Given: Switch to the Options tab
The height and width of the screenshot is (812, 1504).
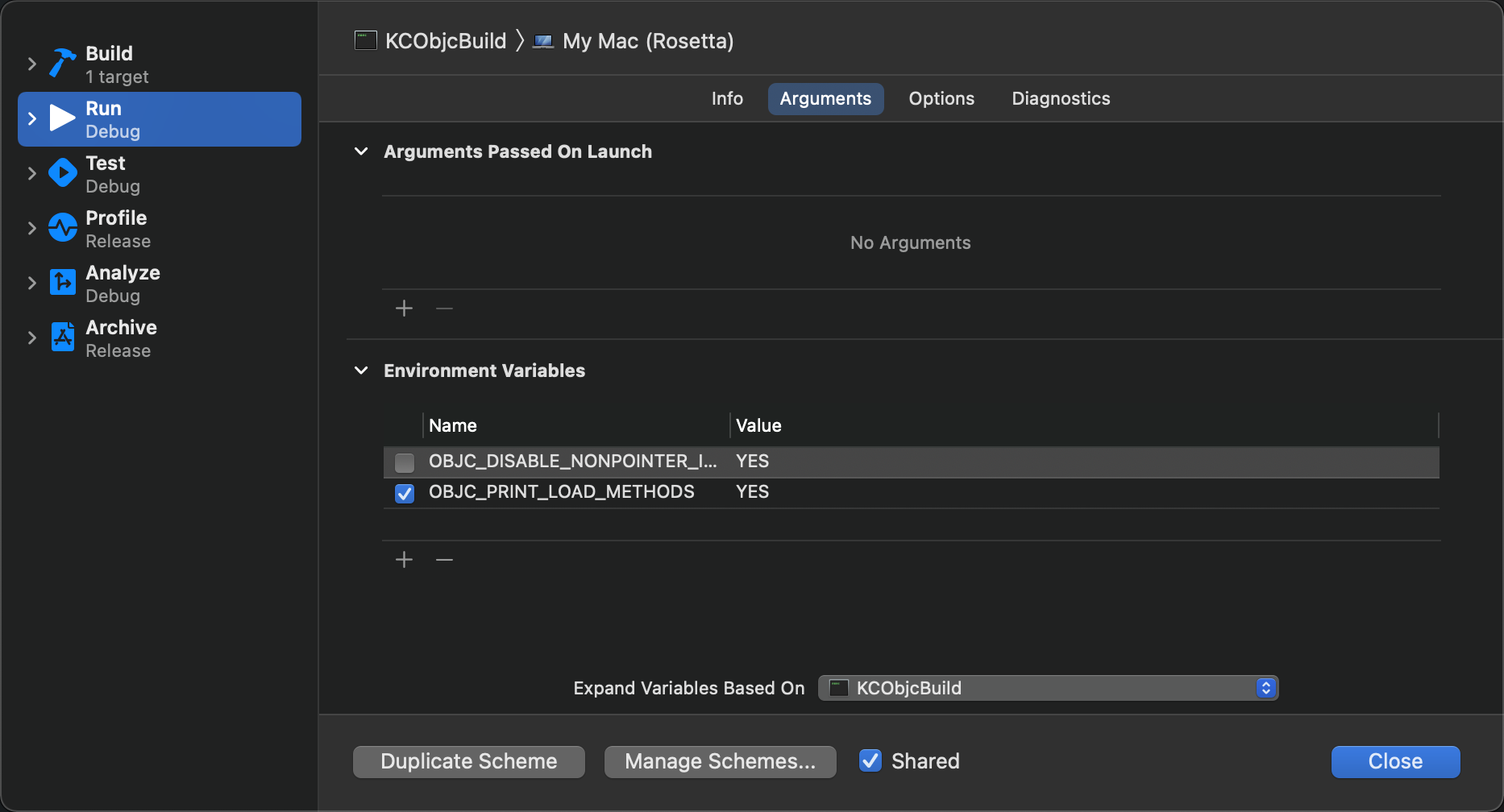Looking at the screenshot, I should 941,98.
